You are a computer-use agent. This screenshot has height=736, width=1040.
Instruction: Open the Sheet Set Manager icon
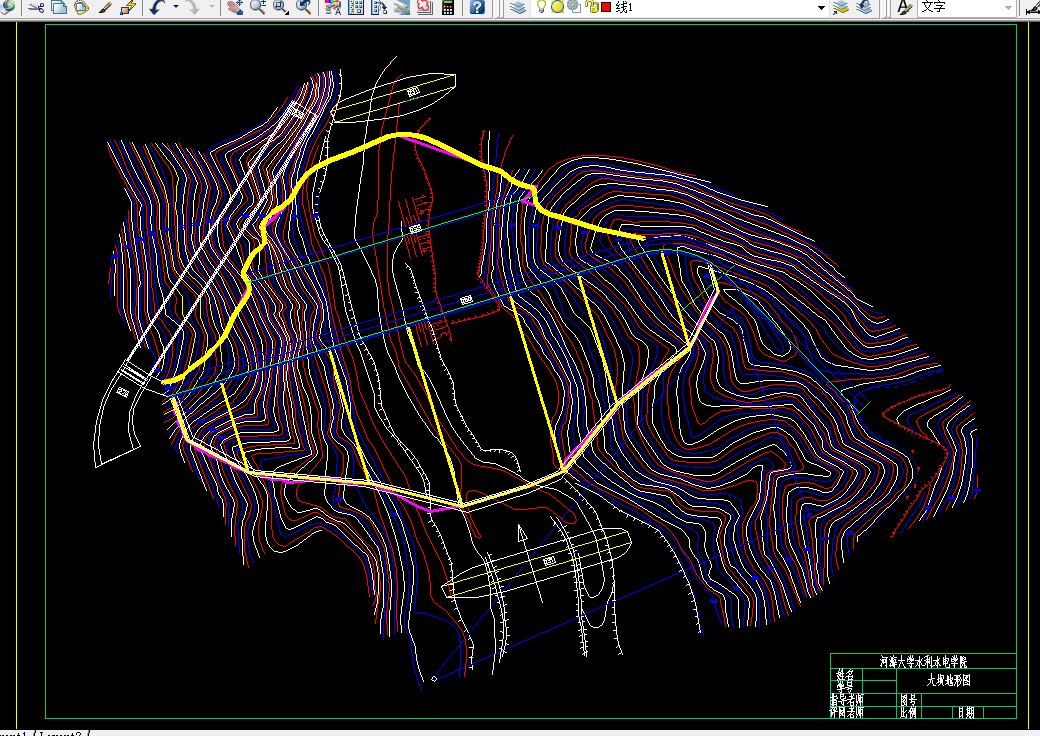(x=402, y=7)
